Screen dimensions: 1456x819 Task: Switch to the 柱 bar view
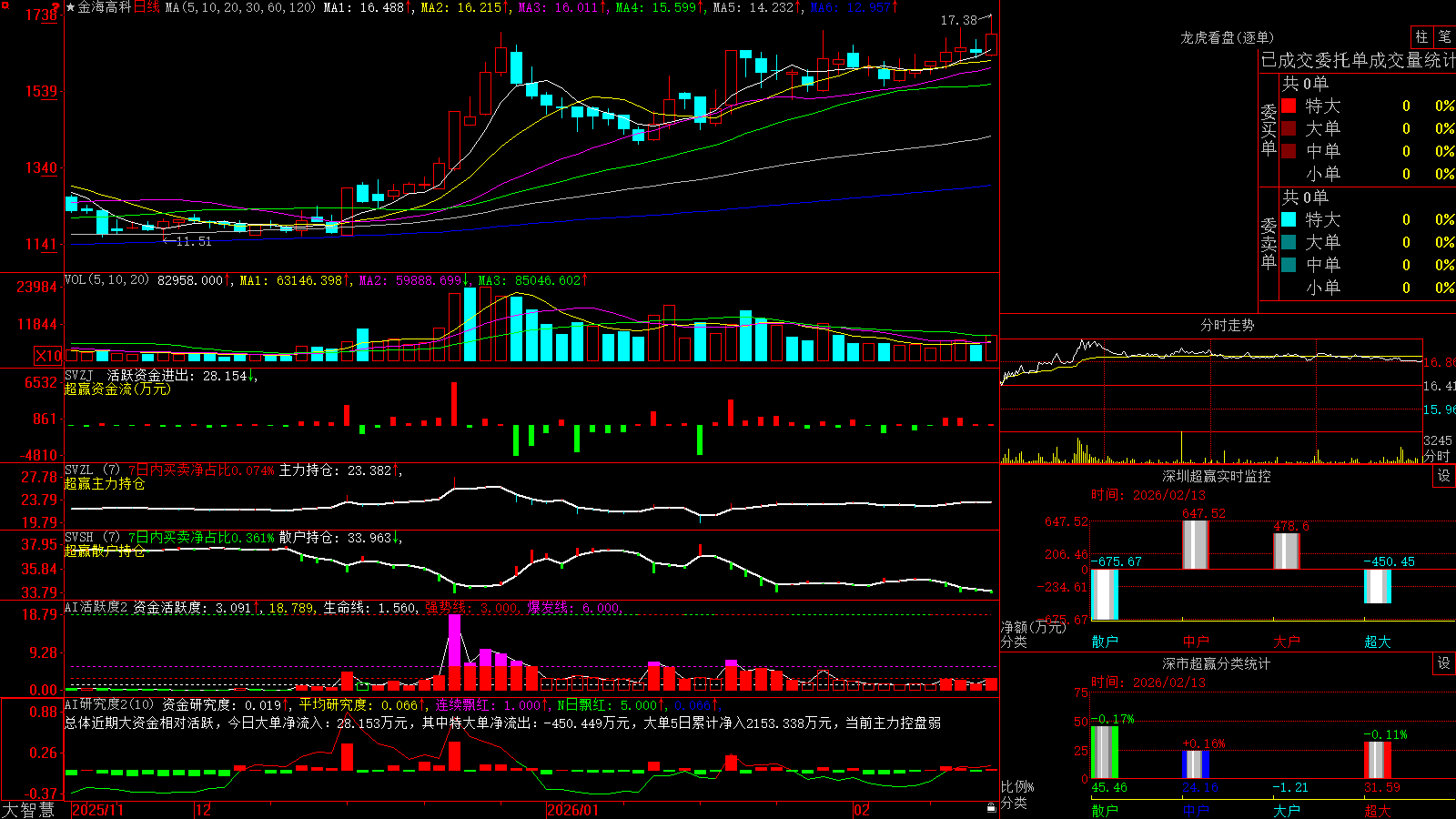pyautogui.click(x=1421, y=37)
